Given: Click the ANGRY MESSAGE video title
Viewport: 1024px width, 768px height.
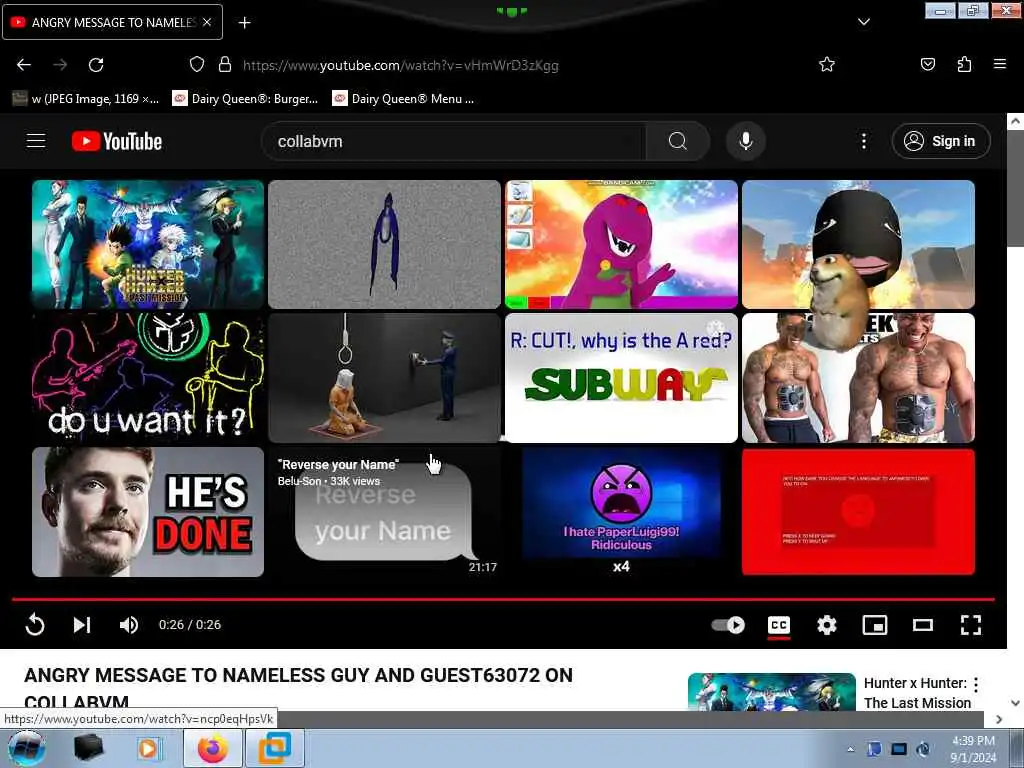Looking at the screenshot, I should [x=298, y=687].
